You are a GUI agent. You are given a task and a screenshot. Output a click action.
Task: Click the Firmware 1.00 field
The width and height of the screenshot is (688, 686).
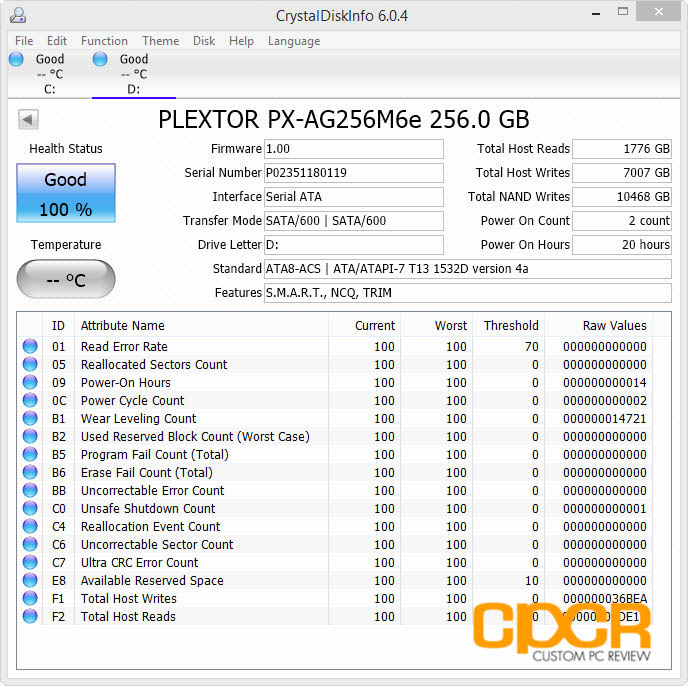pos(354,149)
